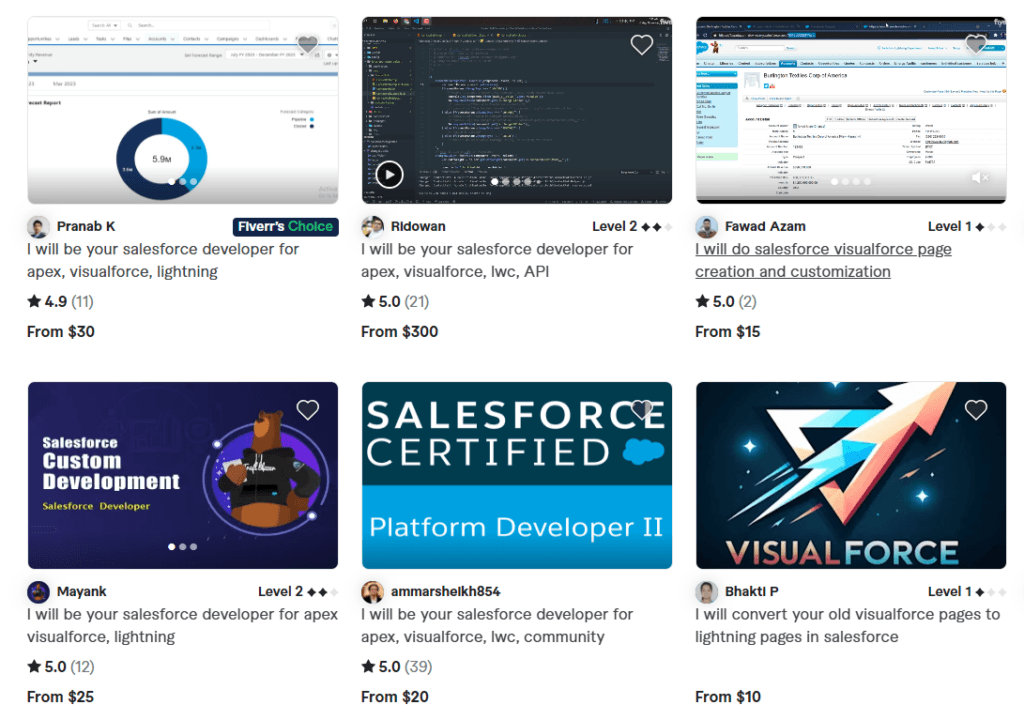
Task: Open Mayank's salesforce developer gig title
Action: 182,625
